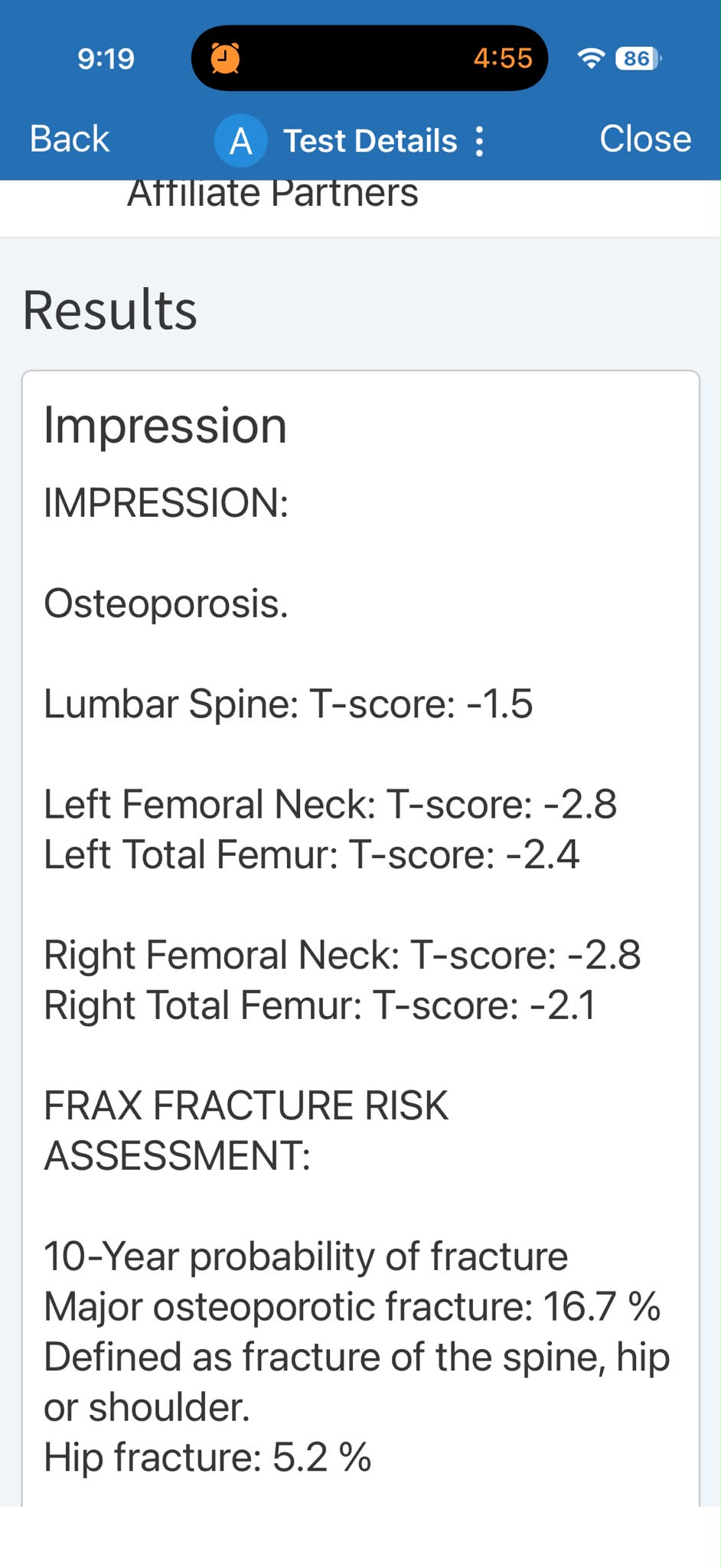Tap Left Femoral Neck T-score line
721x1568 pixels.
pyautogui.click(x=330, y=804)
